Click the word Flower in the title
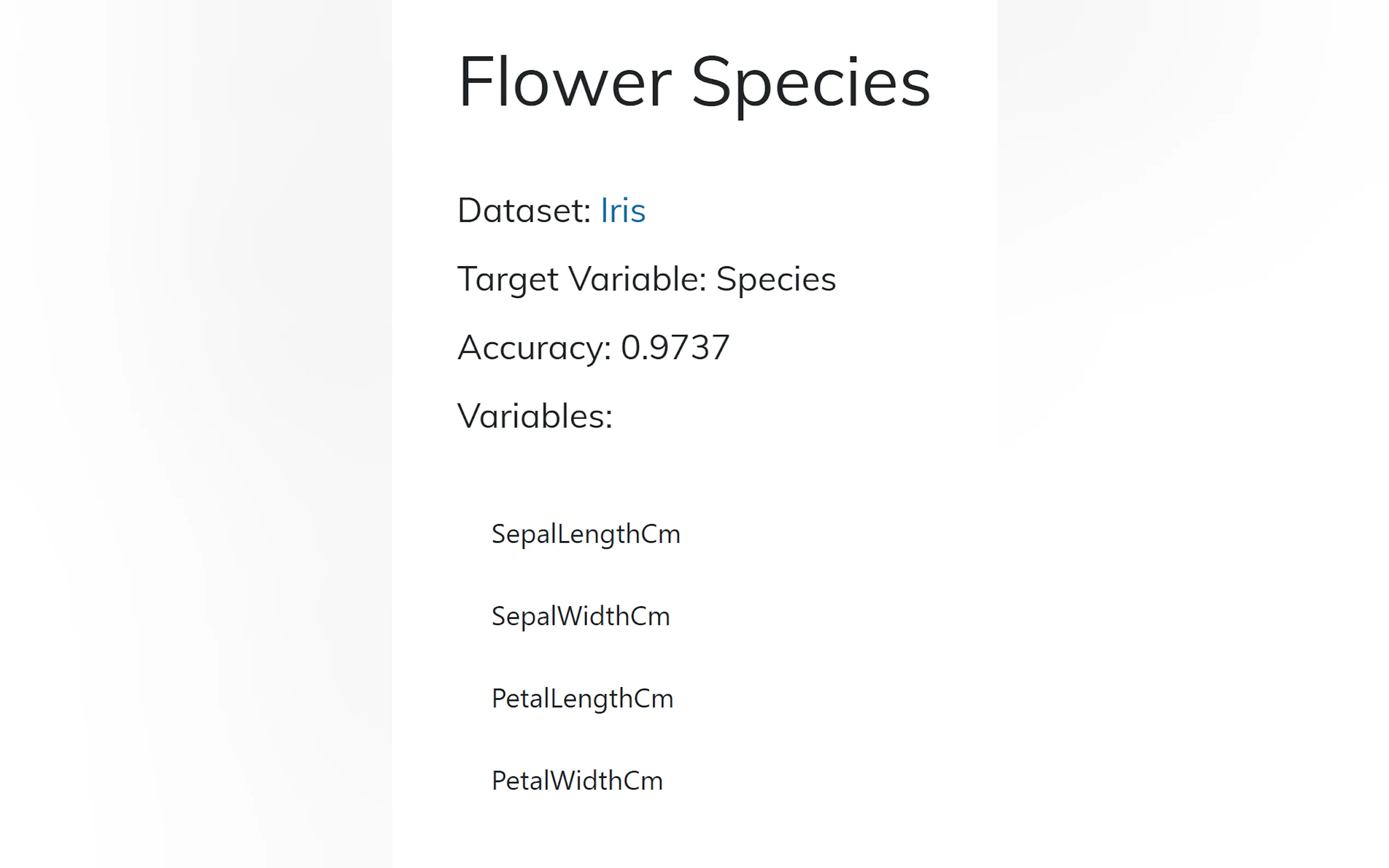 tap(564, 82)
